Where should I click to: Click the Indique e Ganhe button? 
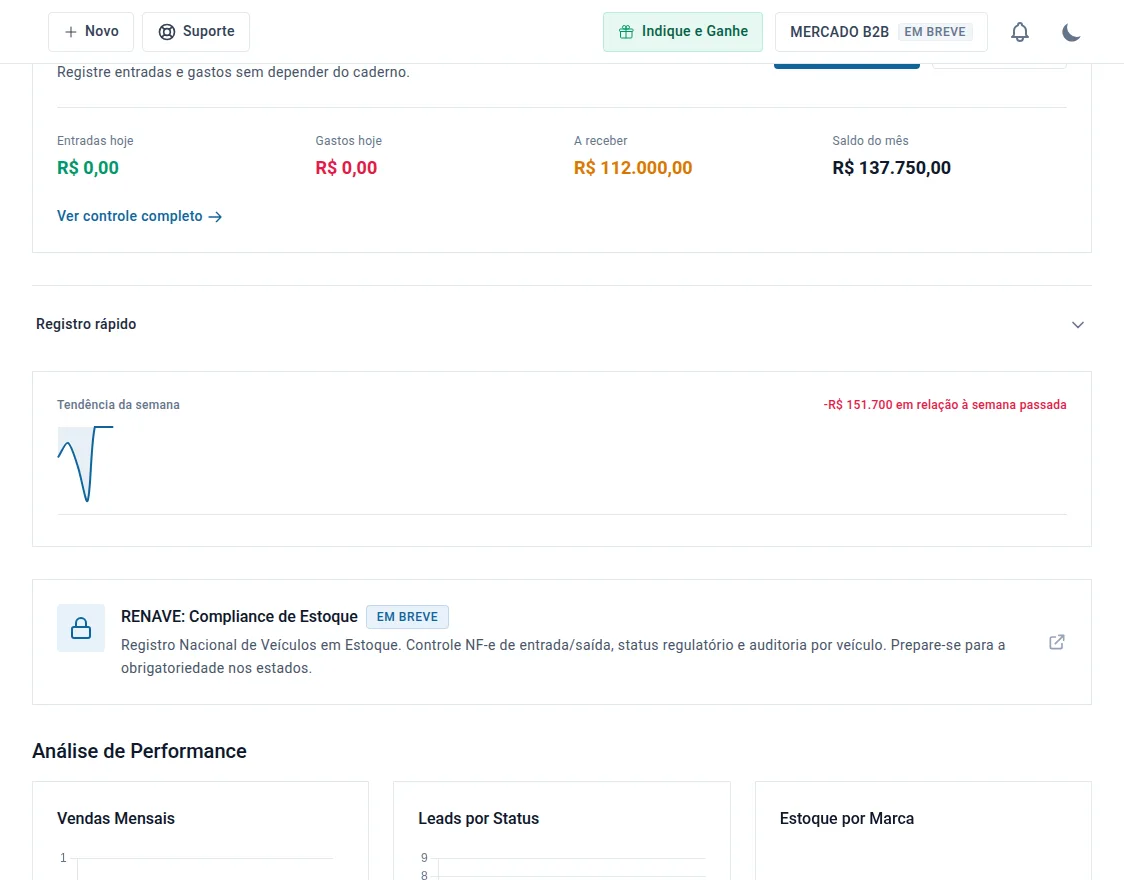click(682, 32)
